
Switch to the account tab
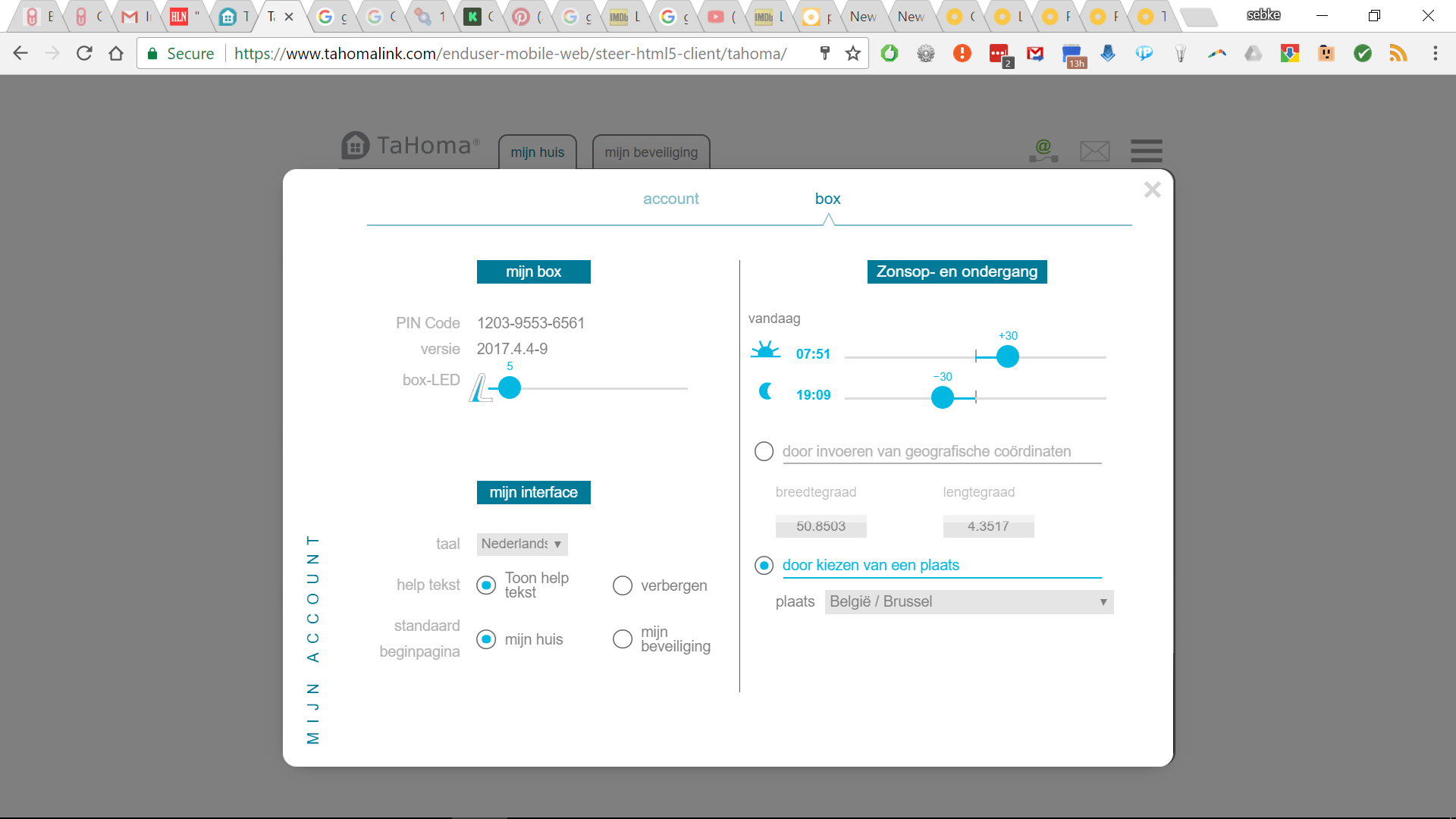670,199
